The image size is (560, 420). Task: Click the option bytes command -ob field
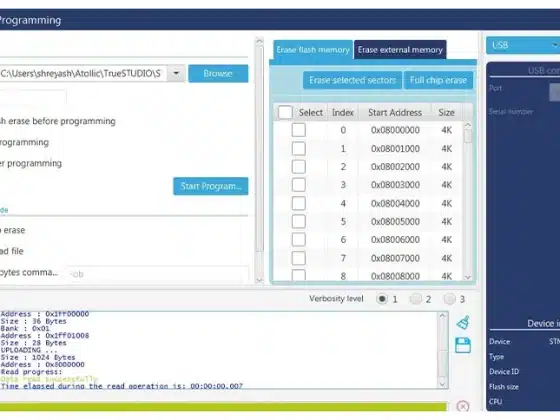point(159,274)
